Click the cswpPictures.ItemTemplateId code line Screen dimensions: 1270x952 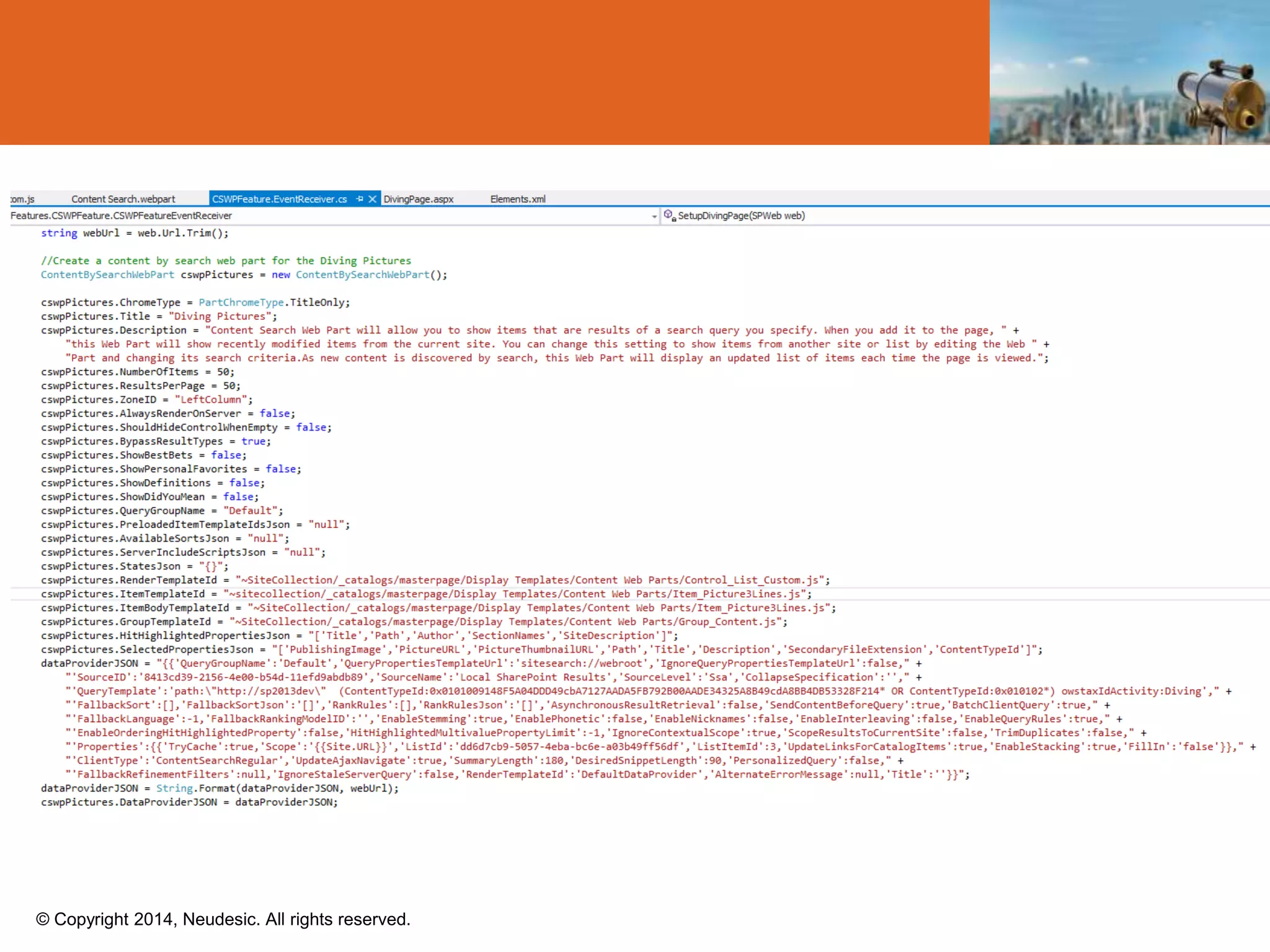425,594
